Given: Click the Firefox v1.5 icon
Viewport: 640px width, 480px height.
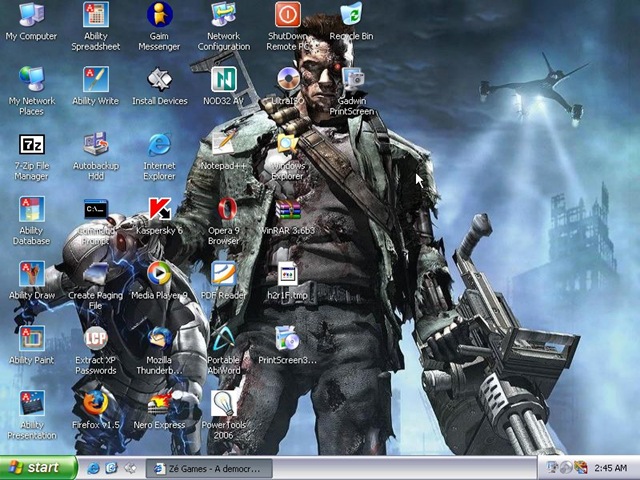Looking at the screenshot, I should (x=96, y=403).
